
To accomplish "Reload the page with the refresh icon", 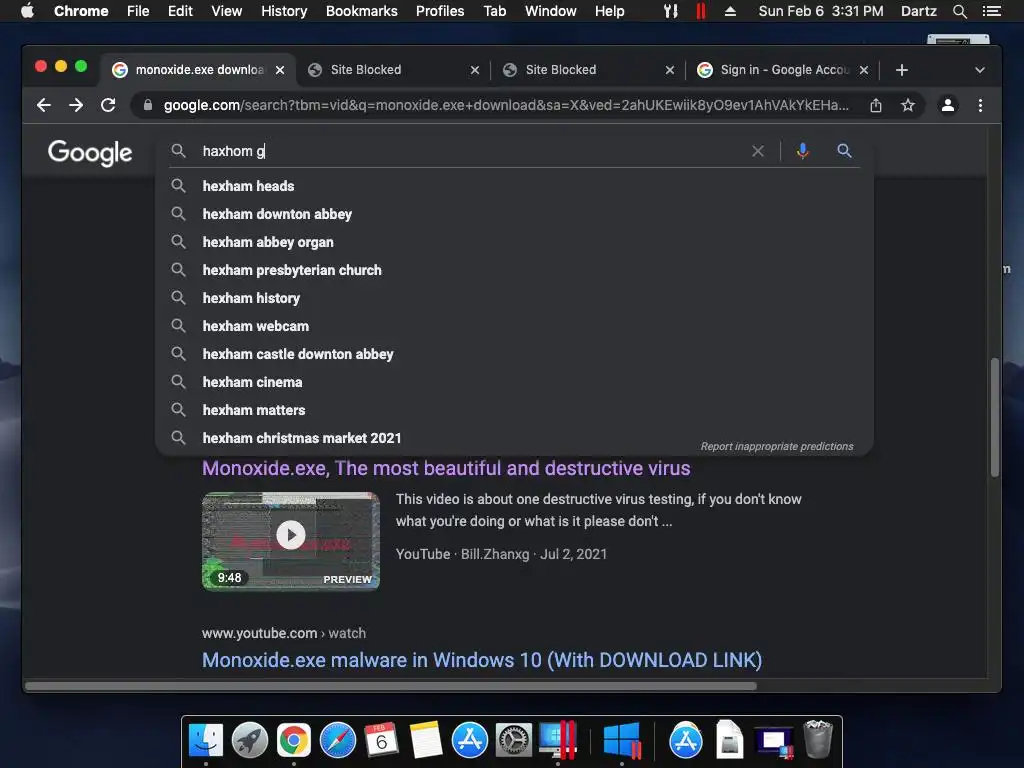I will point(108,105).
